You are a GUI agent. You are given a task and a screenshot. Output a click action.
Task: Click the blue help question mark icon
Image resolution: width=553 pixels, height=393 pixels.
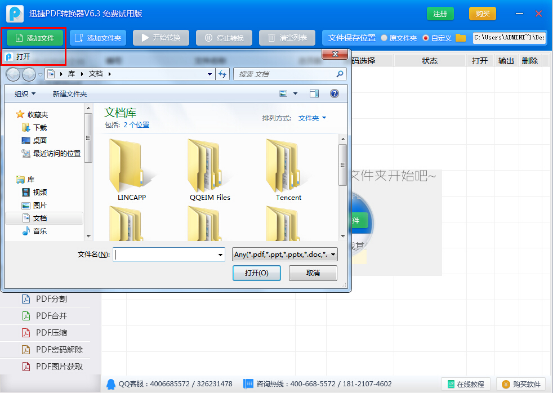coord(334,93)
